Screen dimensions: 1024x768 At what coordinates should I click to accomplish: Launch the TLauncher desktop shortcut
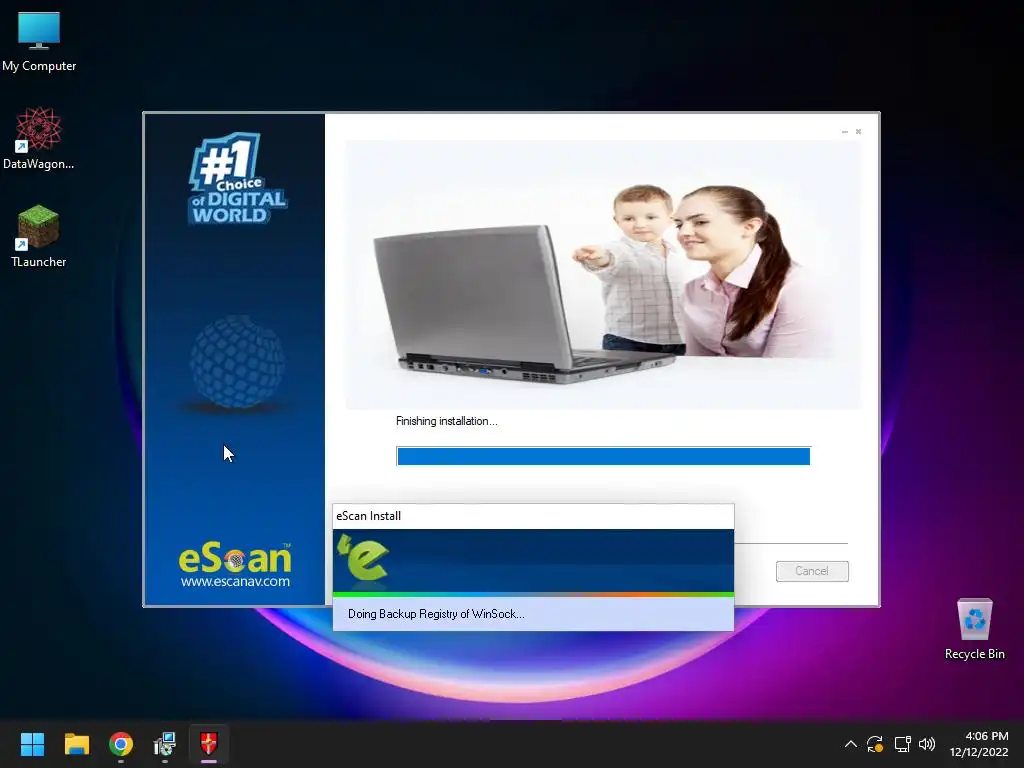tap(39, 236)
